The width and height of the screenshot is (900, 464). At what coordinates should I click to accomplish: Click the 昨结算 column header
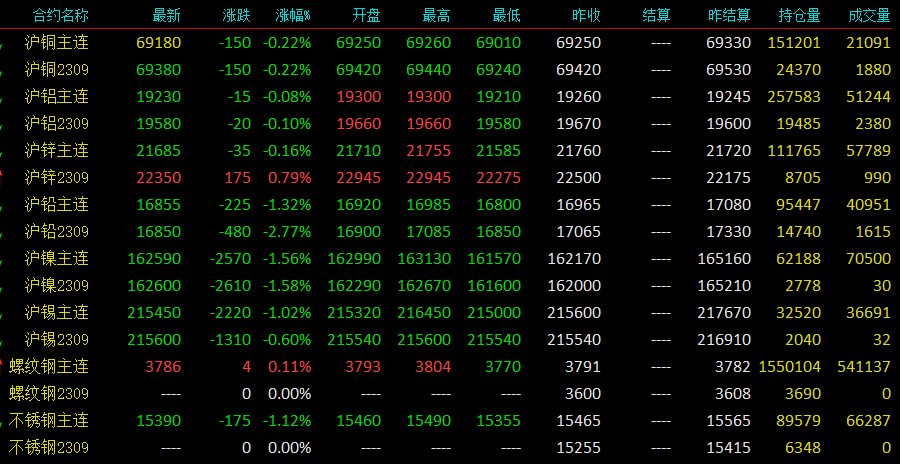pyautogui.click(x=729, y=16)
